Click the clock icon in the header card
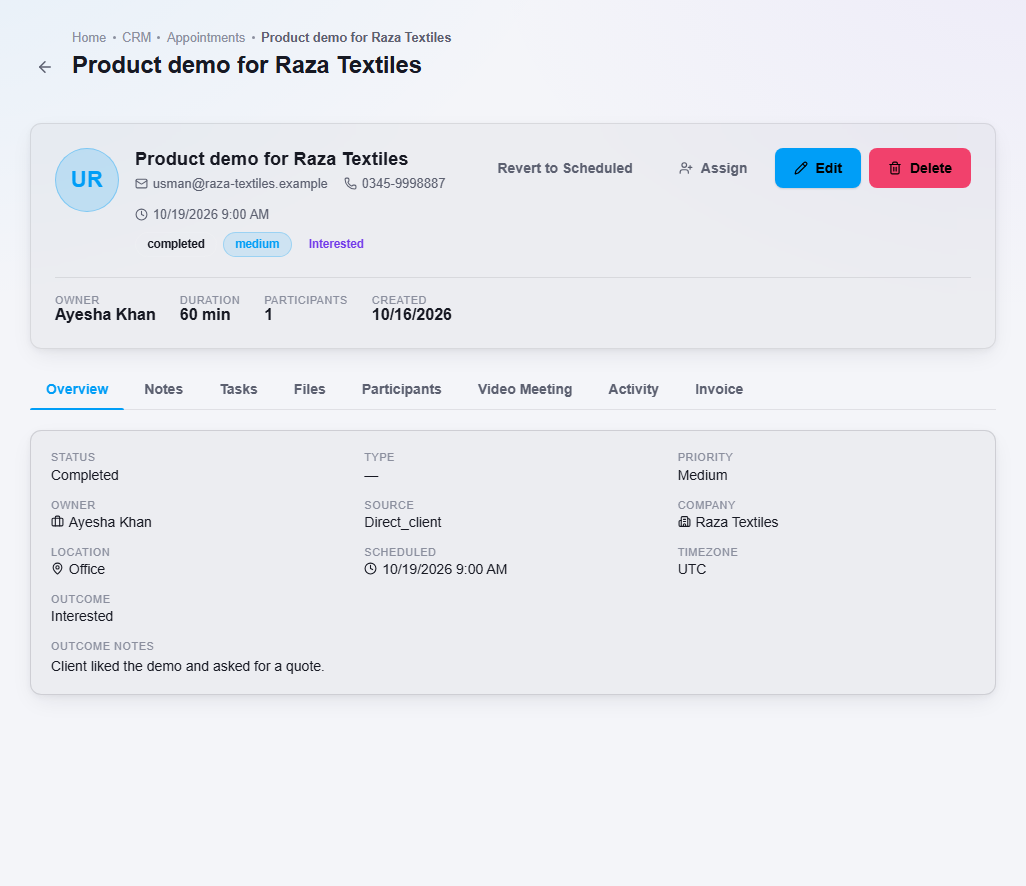The width and height of the screenshot is (1026, 886). pyautogui.click(x=141, y=215)
